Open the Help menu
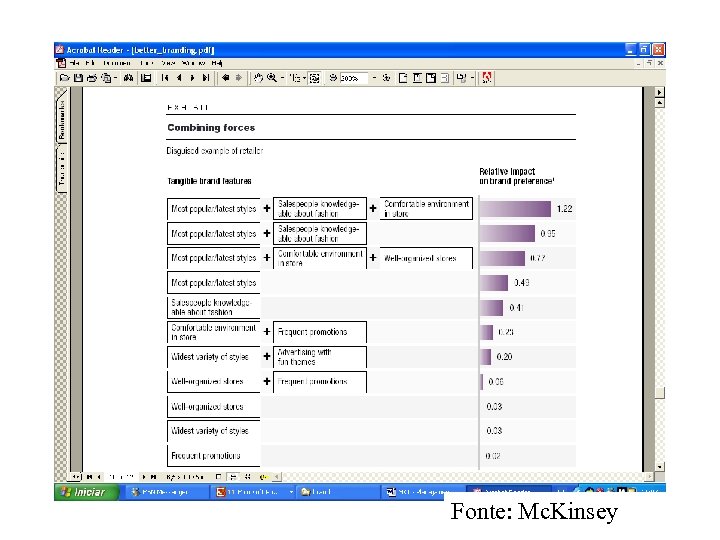720x540 pixels. (x=217, y=63)
